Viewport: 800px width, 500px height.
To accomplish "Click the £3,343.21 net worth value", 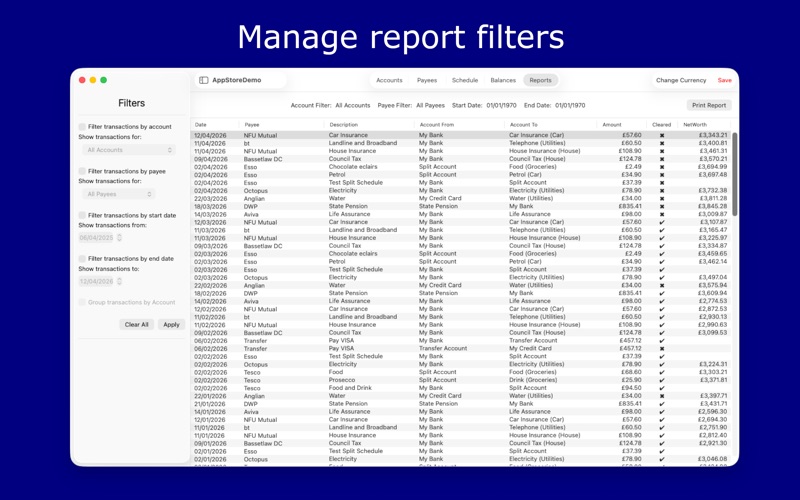I will coord(713,136).
